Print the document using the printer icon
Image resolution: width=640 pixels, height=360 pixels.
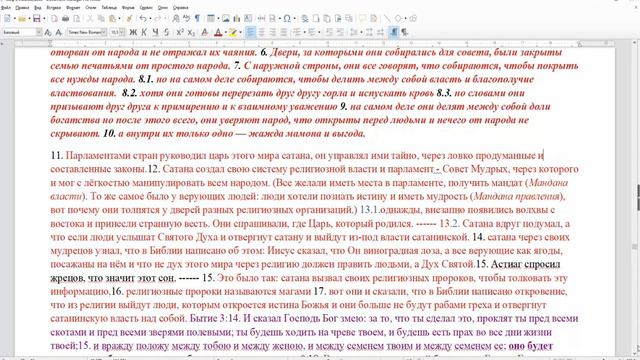click(x=65, y=18)
